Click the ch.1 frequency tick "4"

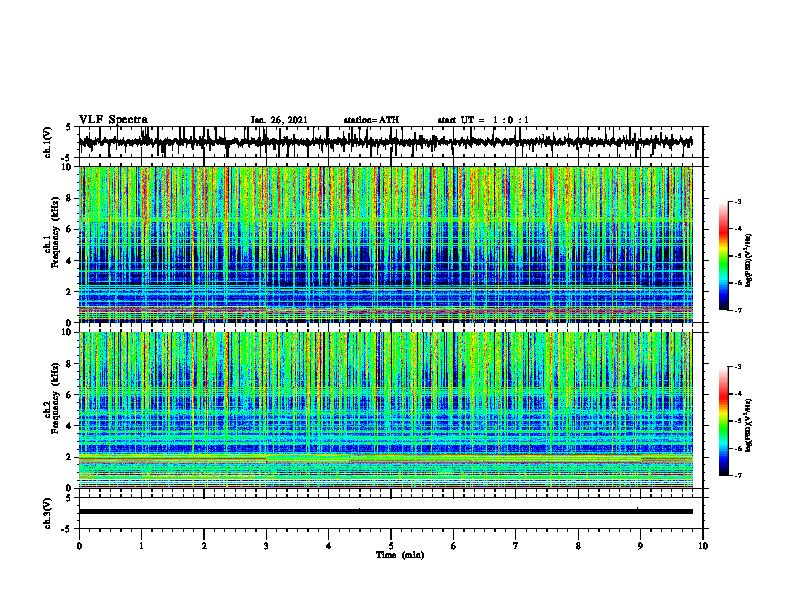pos(70,261)
